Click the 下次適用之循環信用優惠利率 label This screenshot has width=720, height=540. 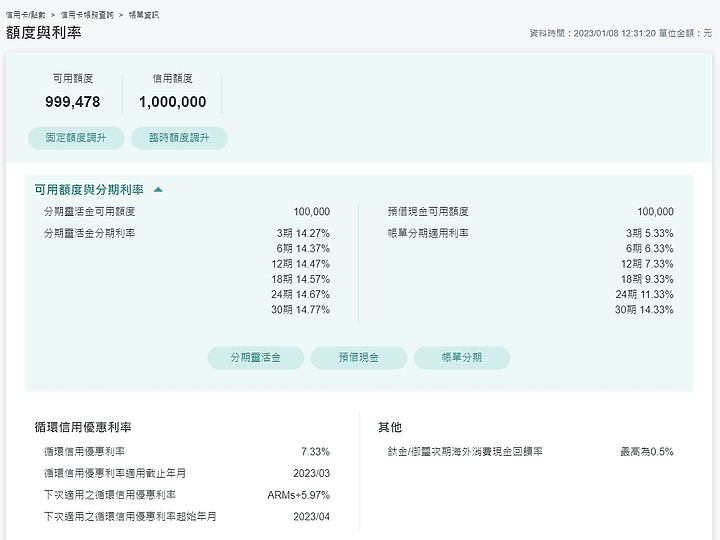click(x=110, y=495)
